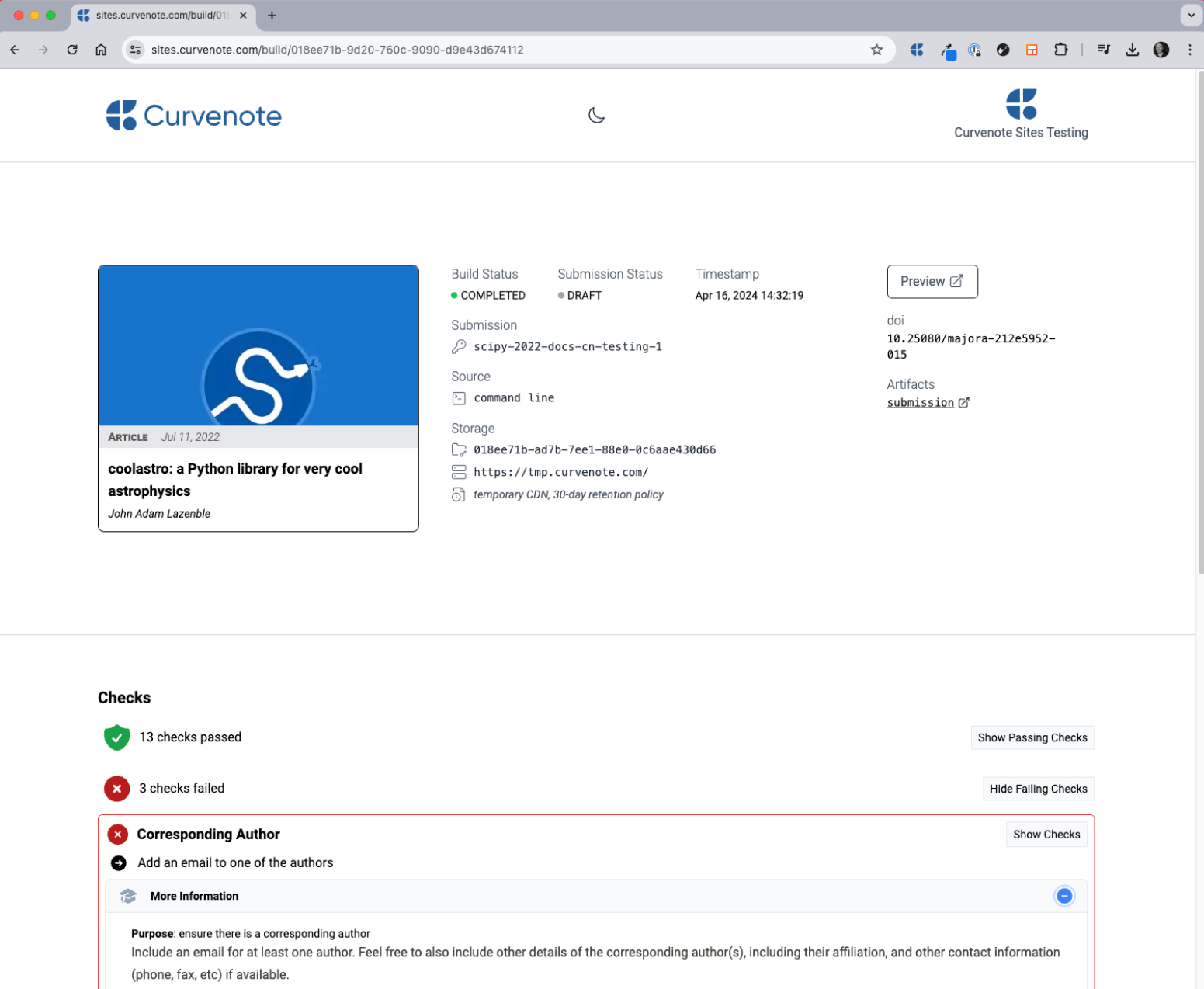This screenshot has width=1204, height=989.
Task: Collapse the More Information panel
Action: tap(1064, 895)
